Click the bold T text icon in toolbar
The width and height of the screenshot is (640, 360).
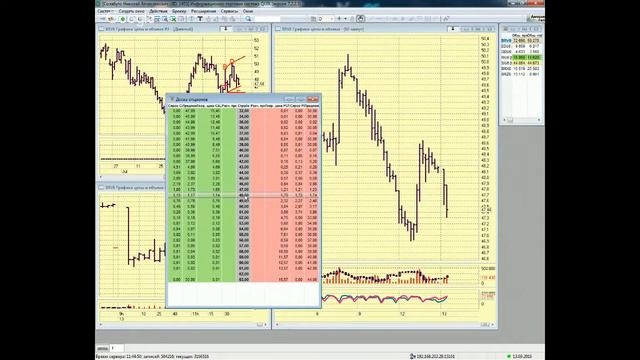(x=200, y=19)
